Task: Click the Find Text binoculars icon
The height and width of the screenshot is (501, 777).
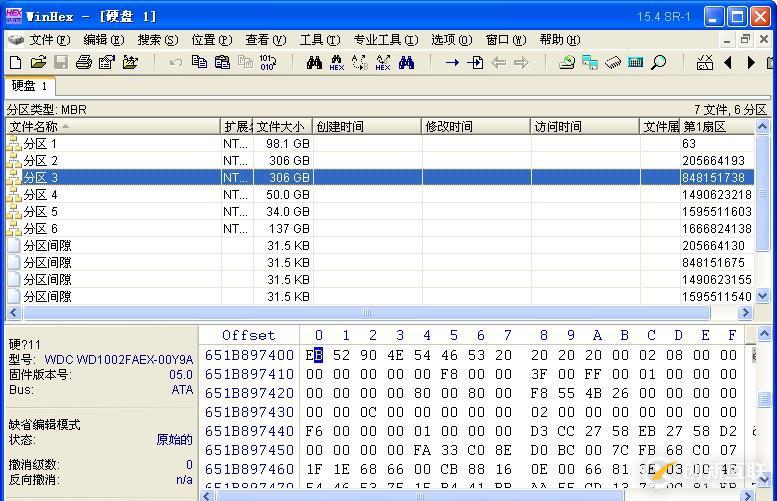Action: coord(314,62)
